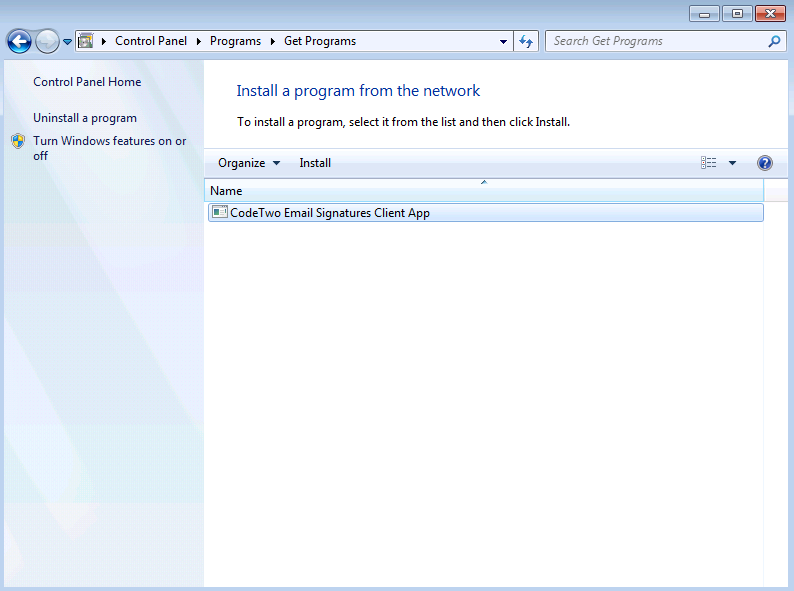Click the greyed Forward arrow button
Screen dimensions: 794x591
(x=47, y=41)
